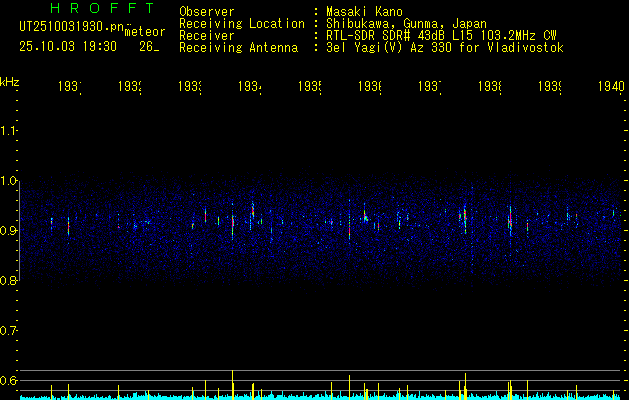Select the observer name Masaki Kano

(x=364, y=12)
